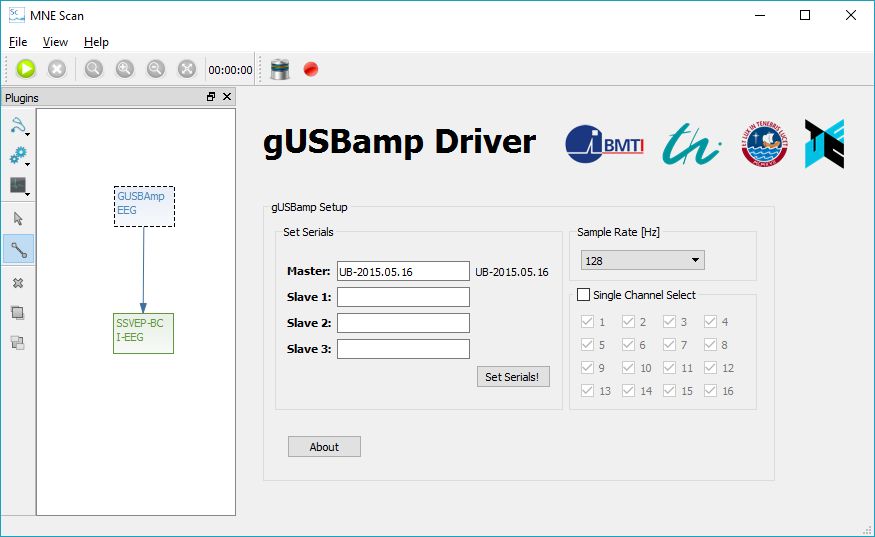Click the database icon in the toolbar

pos(280,69)
